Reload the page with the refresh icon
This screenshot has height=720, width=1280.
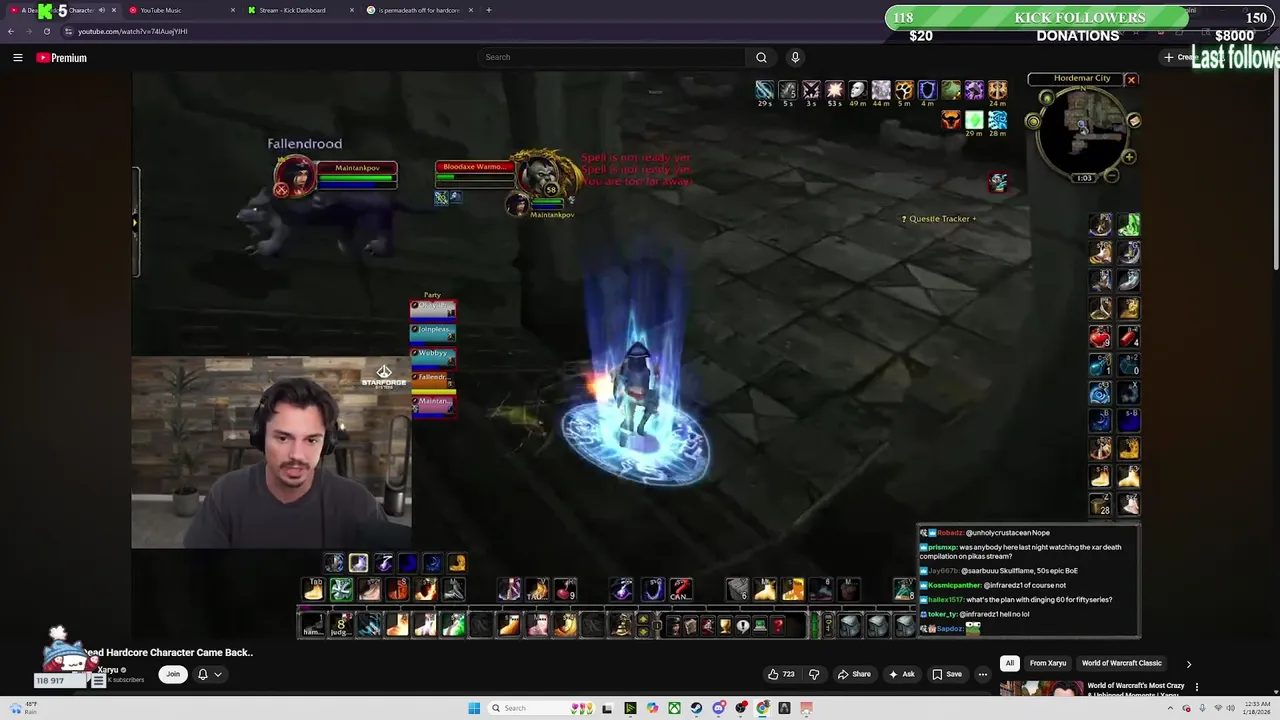pos(46,31)
